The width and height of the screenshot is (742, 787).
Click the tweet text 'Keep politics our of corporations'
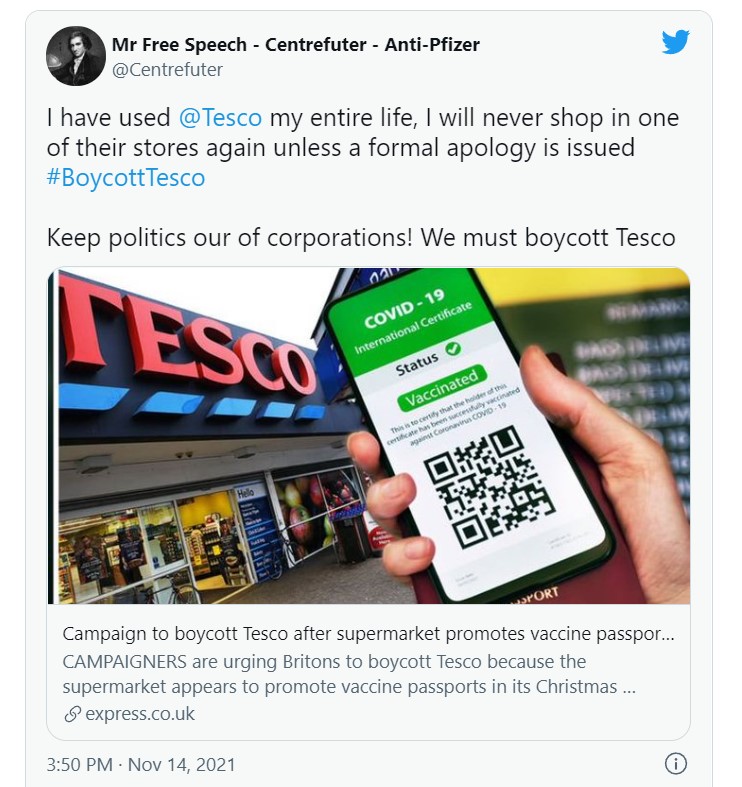coord(229,237)
